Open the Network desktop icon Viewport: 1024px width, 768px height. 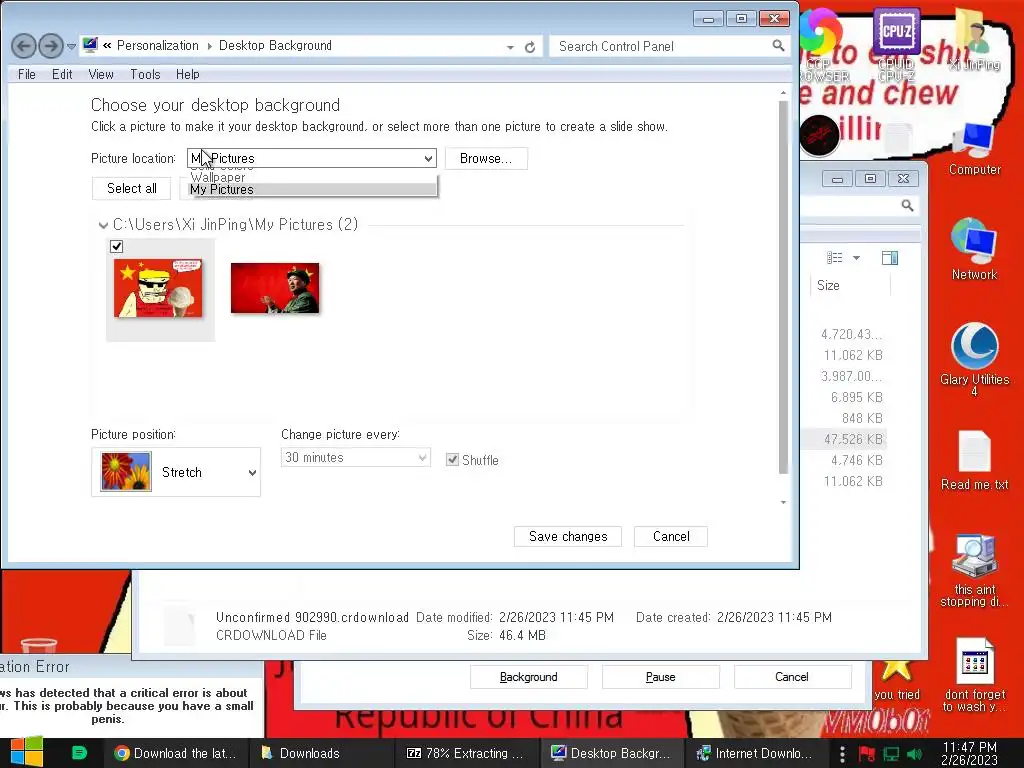[x=974, y=249]
